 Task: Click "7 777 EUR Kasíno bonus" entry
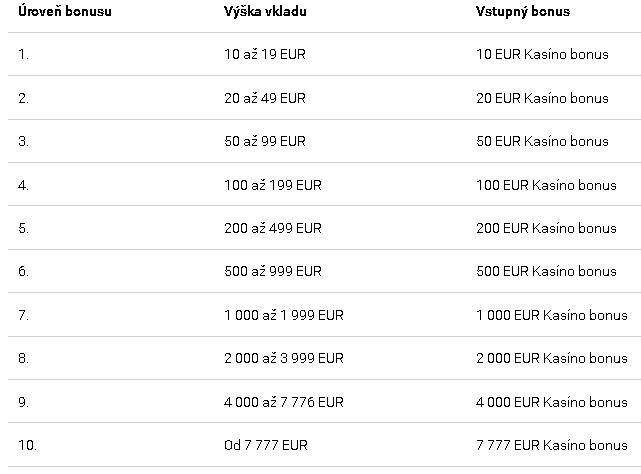[552, 445]
